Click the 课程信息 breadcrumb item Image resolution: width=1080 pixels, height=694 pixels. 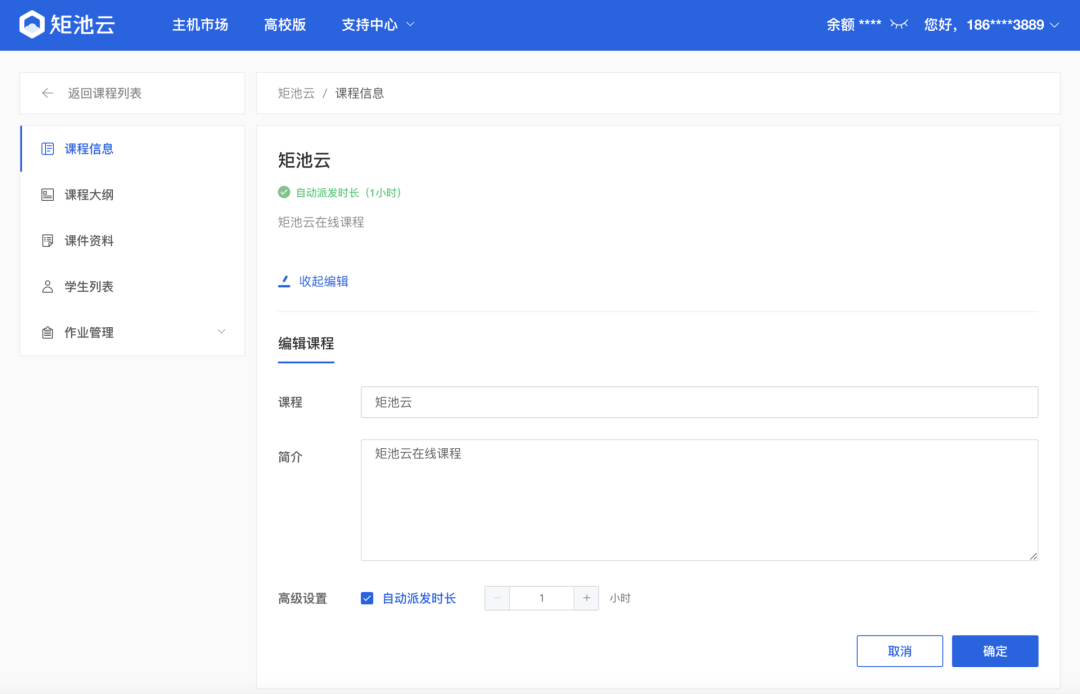coord(360,93)
